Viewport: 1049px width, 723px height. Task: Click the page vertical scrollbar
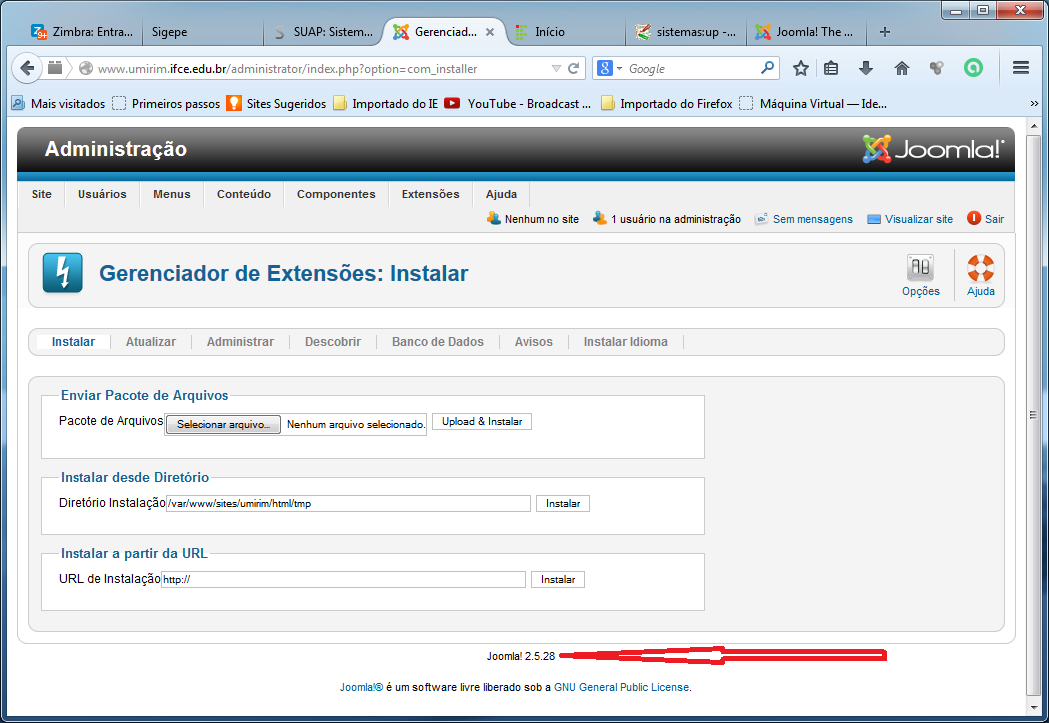1034,415
